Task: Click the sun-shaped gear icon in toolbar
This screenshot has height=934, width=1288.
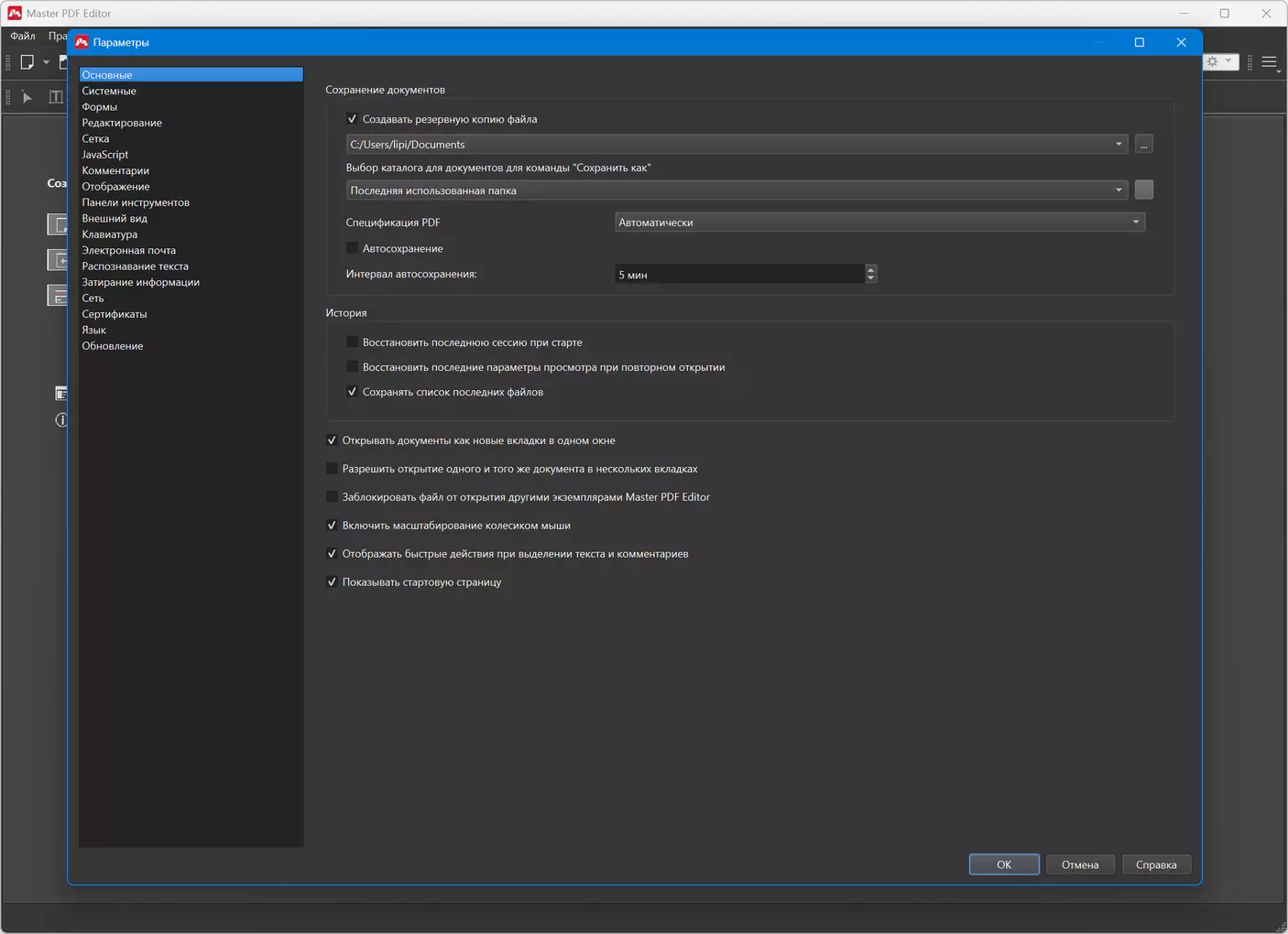Action: [1213, 61]
